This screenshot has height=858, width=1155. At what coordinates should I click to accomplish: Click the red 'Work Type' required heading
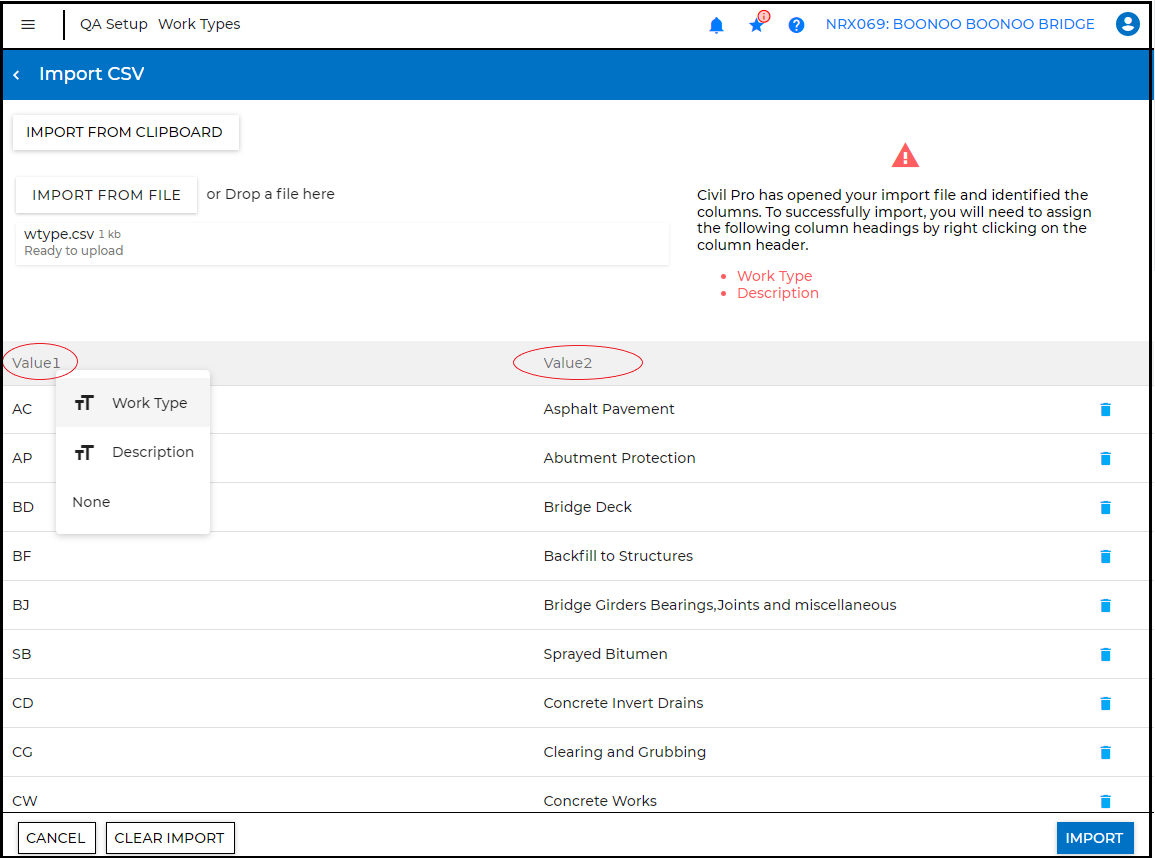(775, 276)
